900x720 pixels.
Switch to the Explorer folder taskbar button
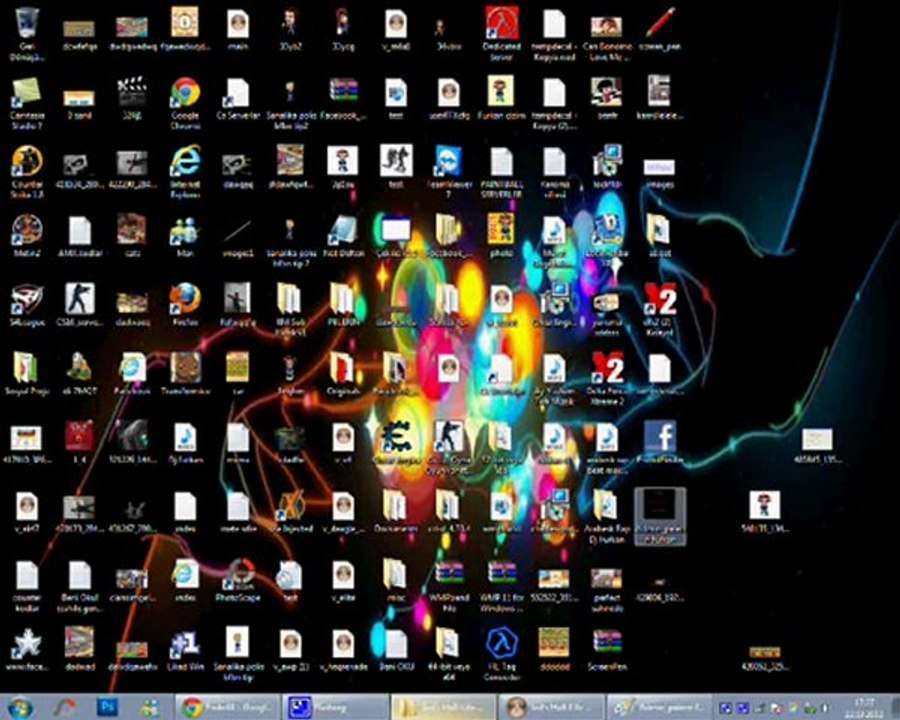pos(443,707)
